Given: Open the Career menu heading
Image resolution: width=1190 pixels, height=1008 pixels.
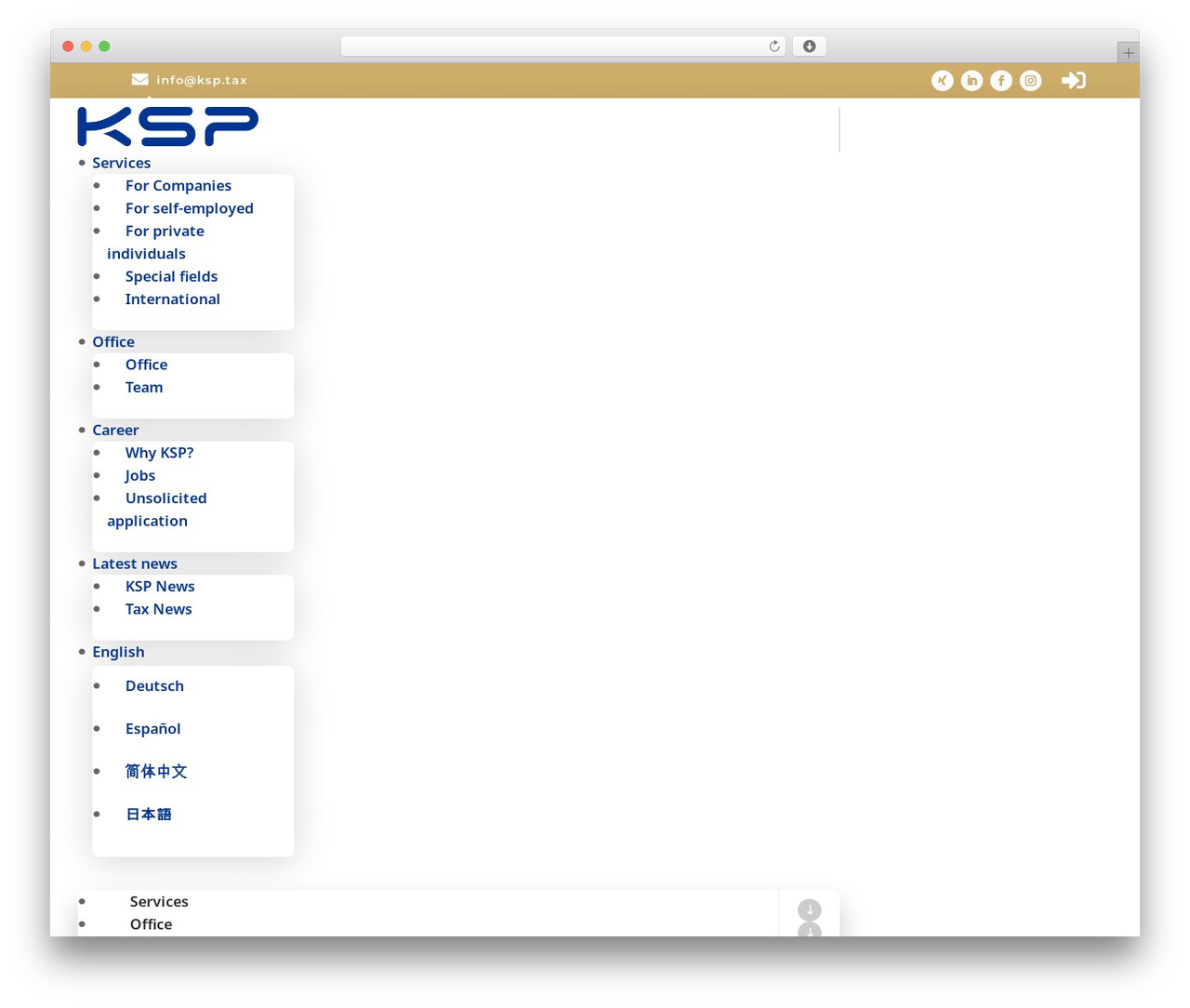Looking at the screenshot, I should pos(115,431).
